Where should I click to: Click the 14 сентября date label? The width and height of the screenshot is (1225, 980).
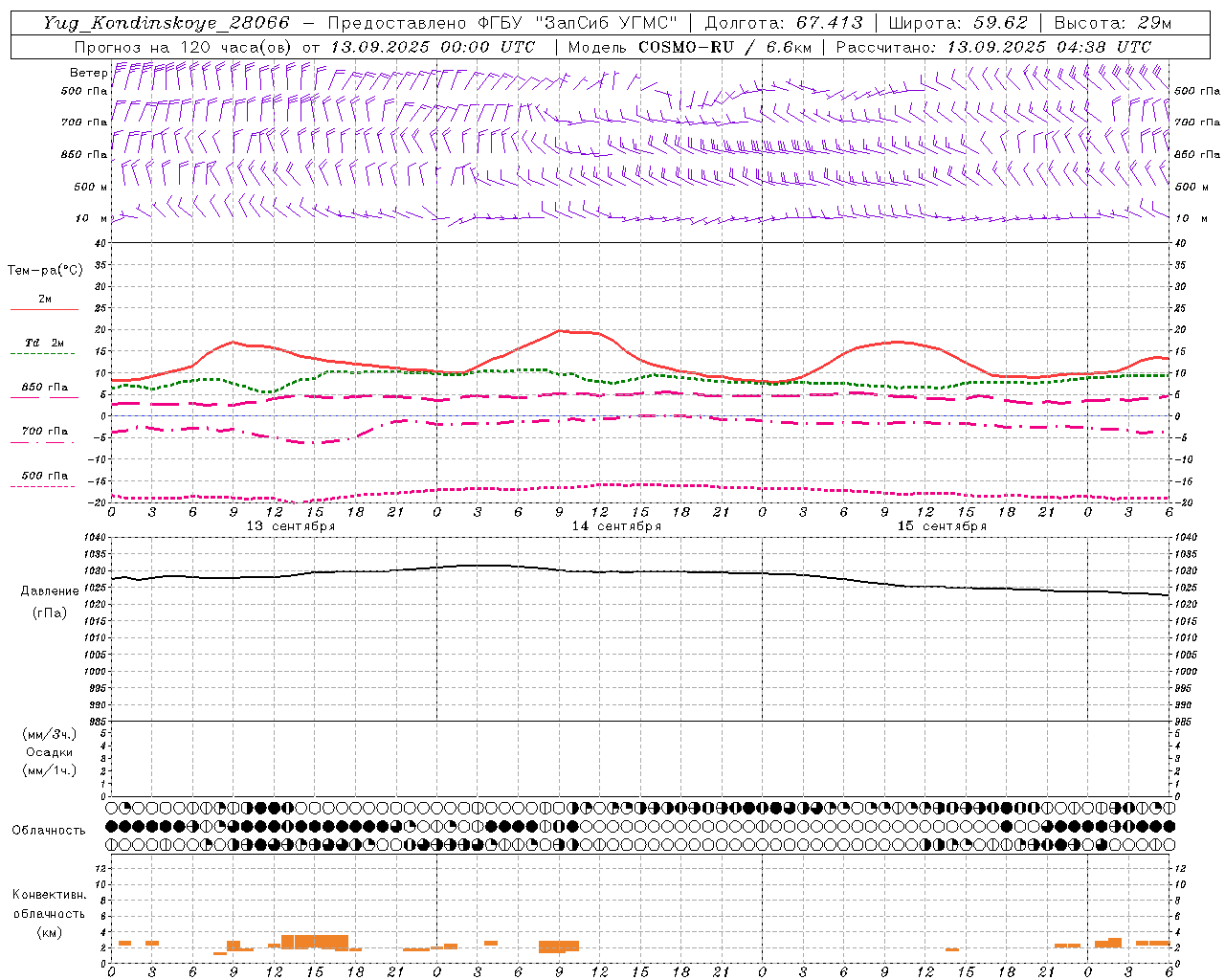(x=616, y=526)
